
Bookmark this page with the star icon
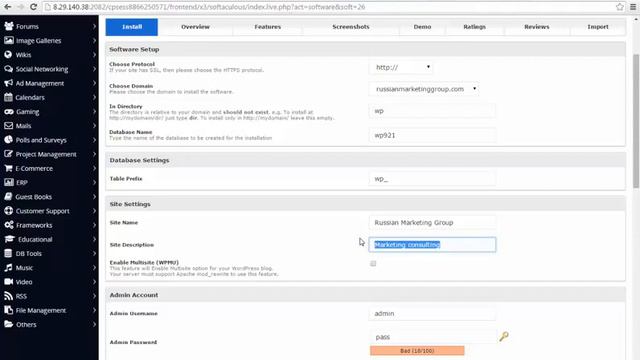pos(620,7)
